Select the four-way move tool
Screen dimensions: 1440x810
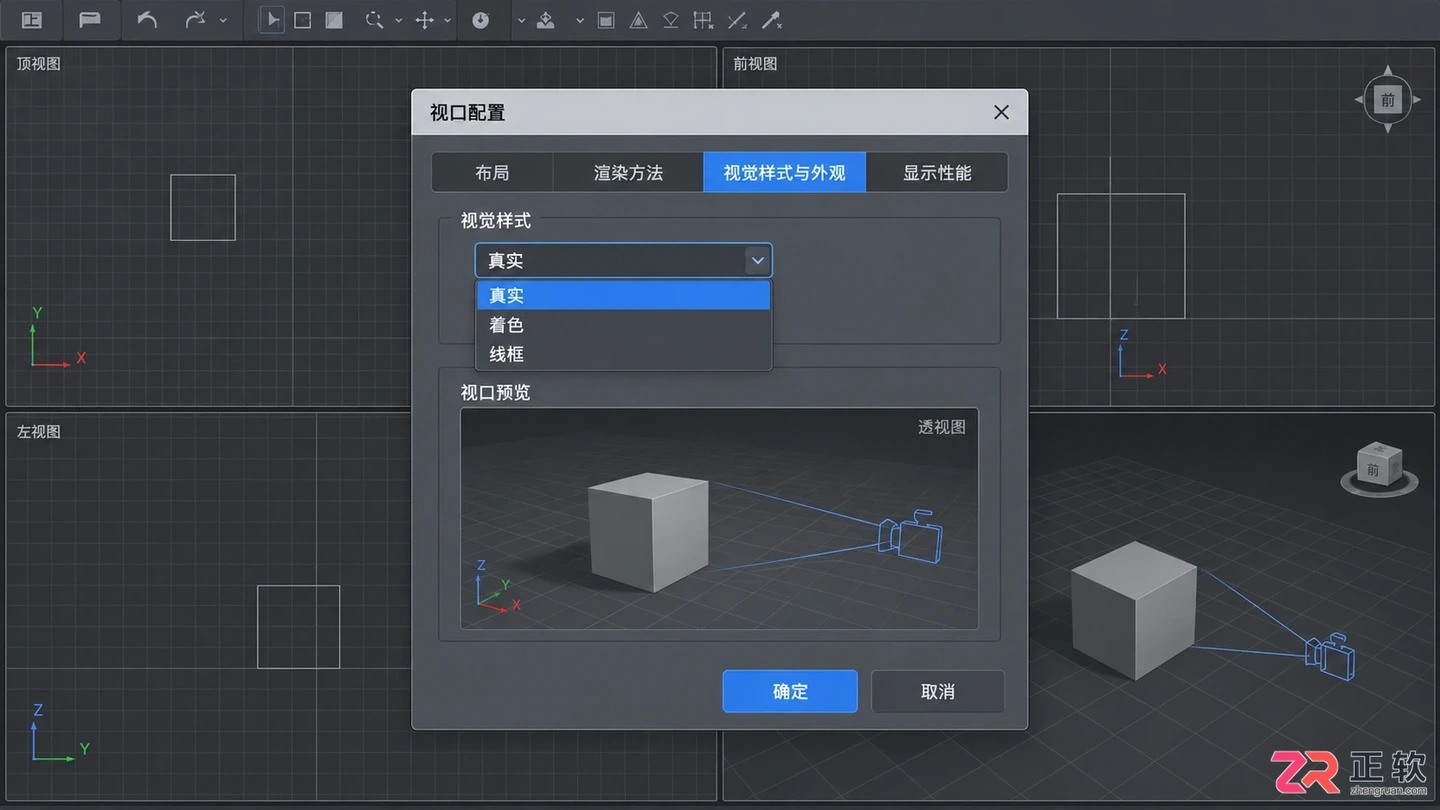[425, 20]
